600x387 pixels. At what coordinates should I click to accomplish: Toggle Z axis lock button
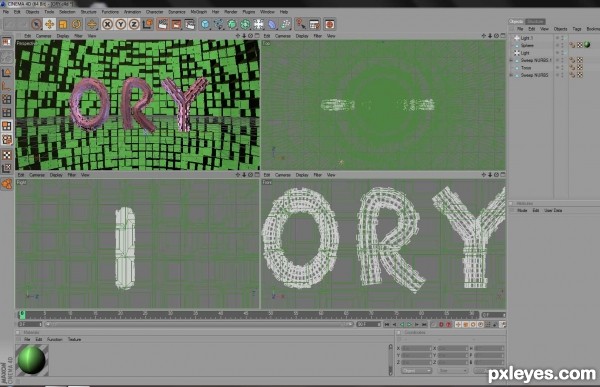click(134, 24)
